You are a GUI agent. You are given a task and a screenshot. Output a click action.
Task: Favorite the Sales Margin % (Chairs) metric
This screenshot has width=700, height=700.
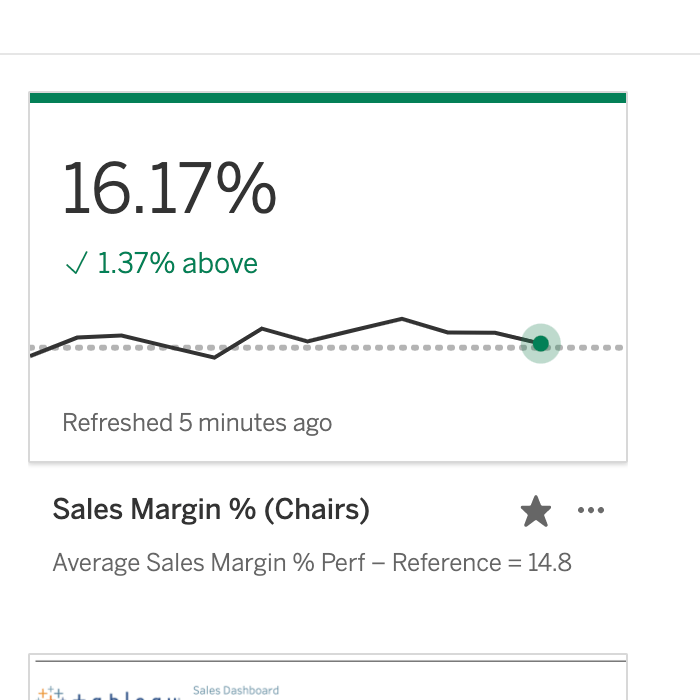(536, 512)
